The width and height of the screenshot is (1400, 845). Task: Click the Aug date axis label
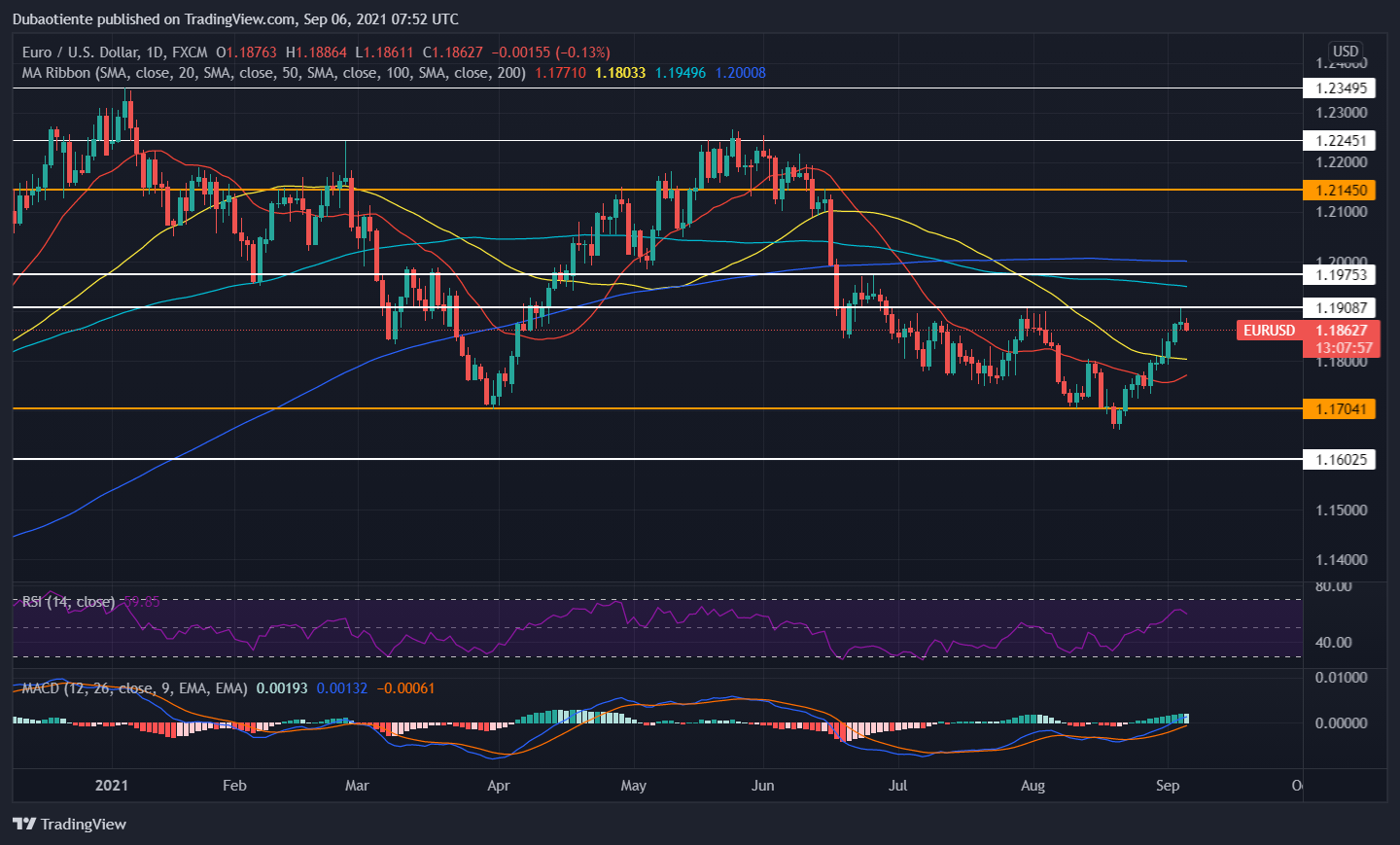coord(1032,785)
